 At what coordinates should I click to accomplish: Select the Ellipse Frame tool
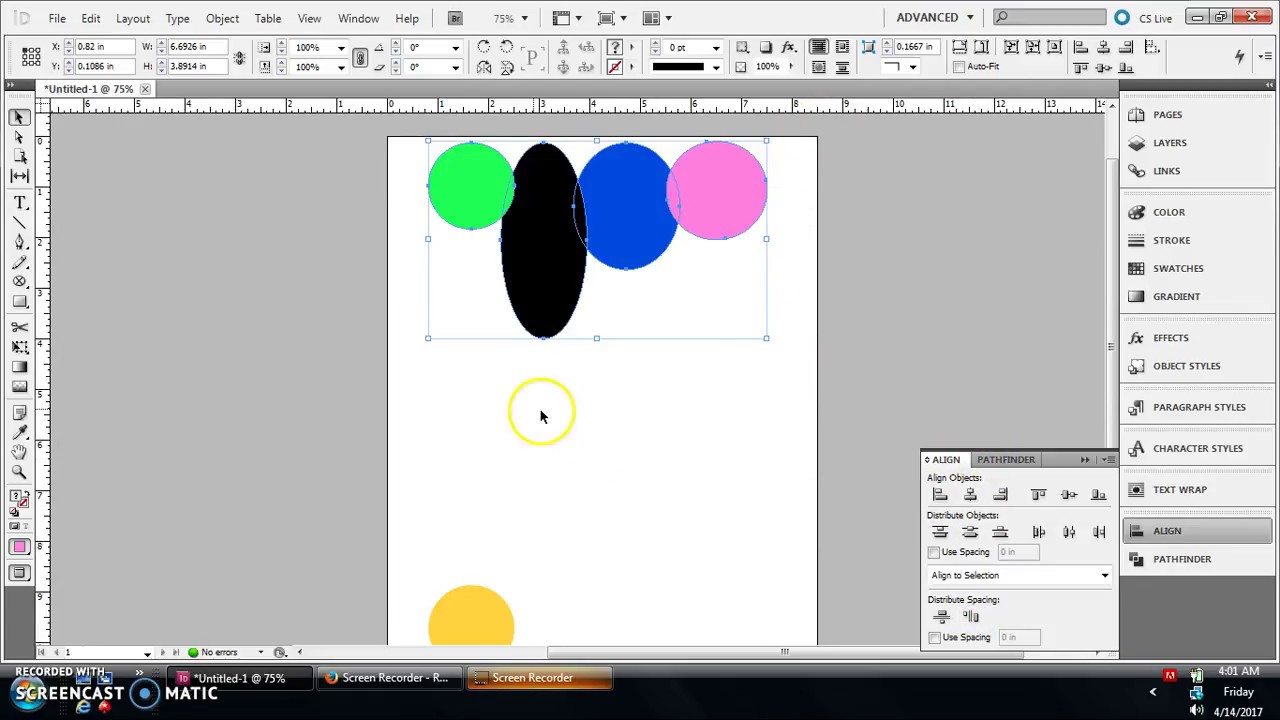19,282
